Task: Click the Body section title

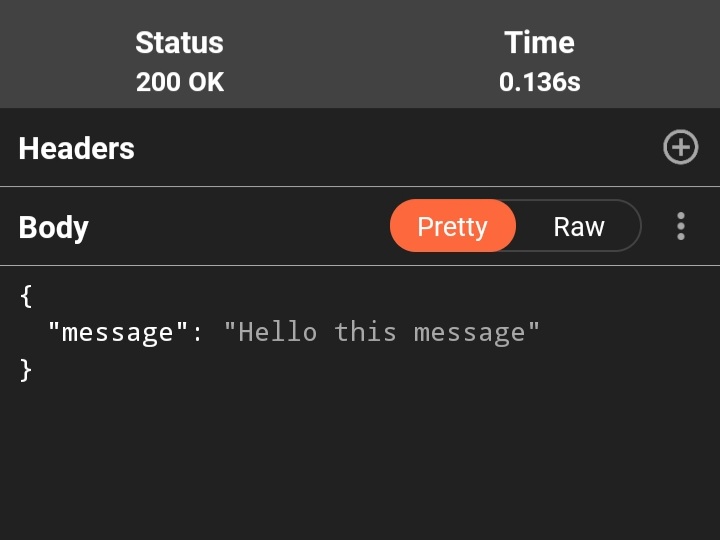Action: click(53, 228)
